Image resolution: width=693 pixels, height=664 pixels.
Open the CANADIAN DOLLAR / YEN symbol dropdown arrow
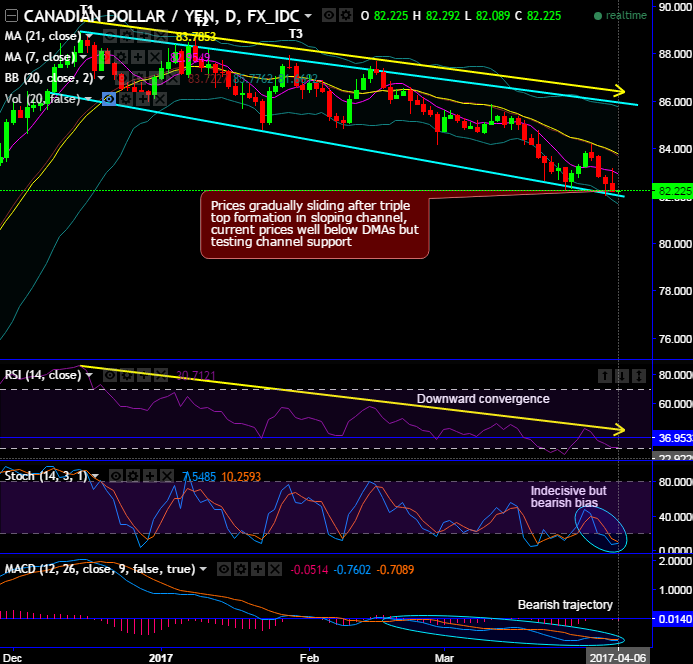308,16
